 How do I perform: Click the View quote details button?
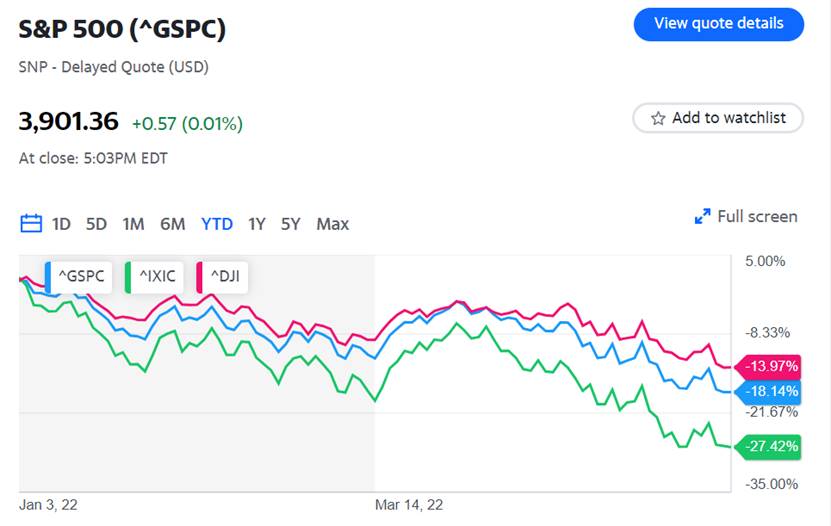click(718, 24)
